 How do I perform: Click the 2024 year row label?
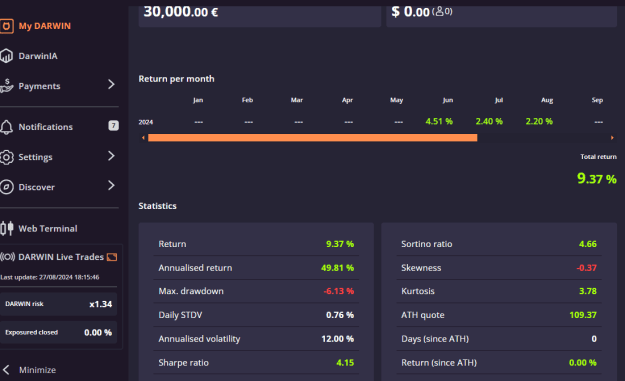pos(146,122)
